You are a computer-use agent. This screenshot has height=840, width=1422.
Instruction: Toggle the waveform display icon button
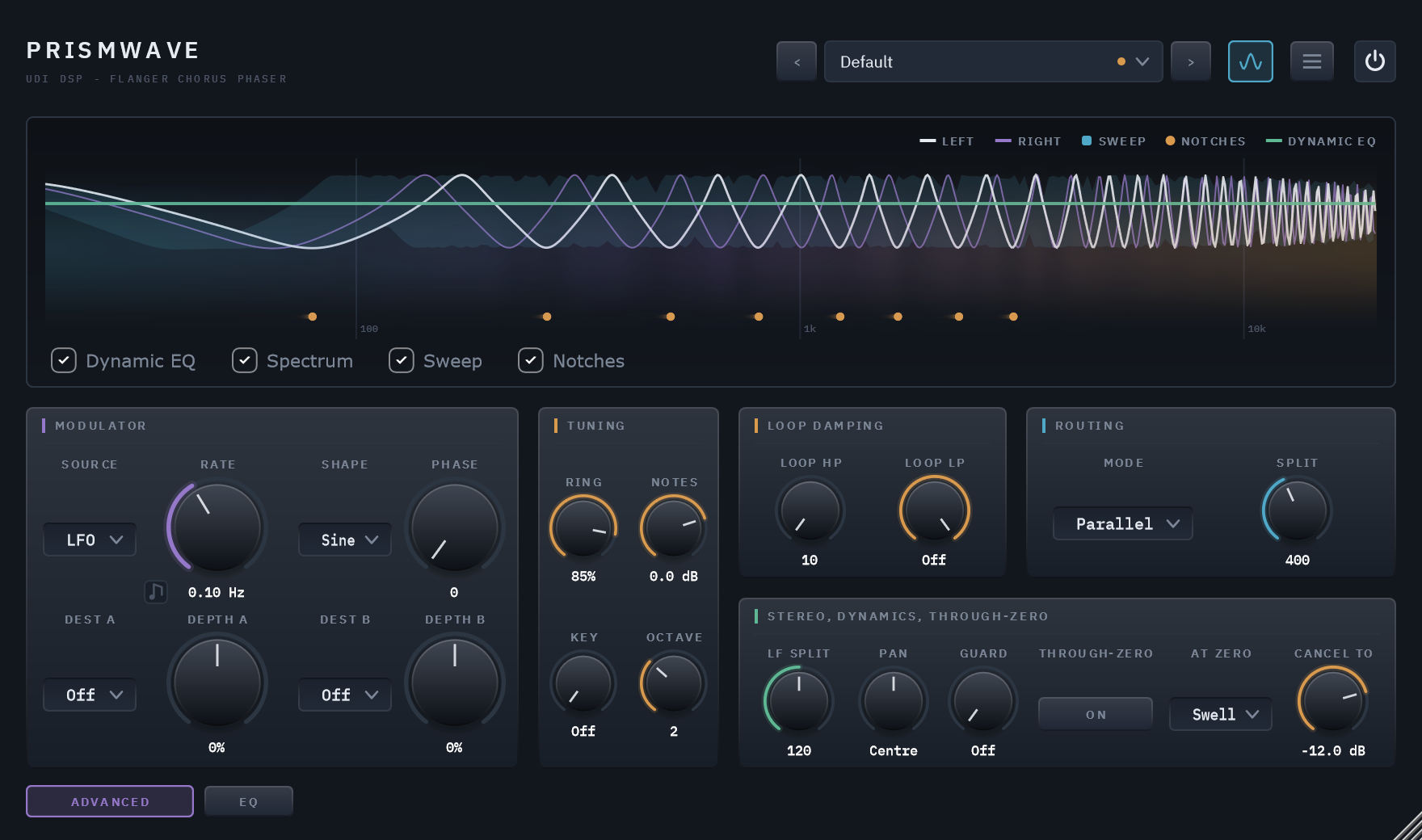point(1251,61)
